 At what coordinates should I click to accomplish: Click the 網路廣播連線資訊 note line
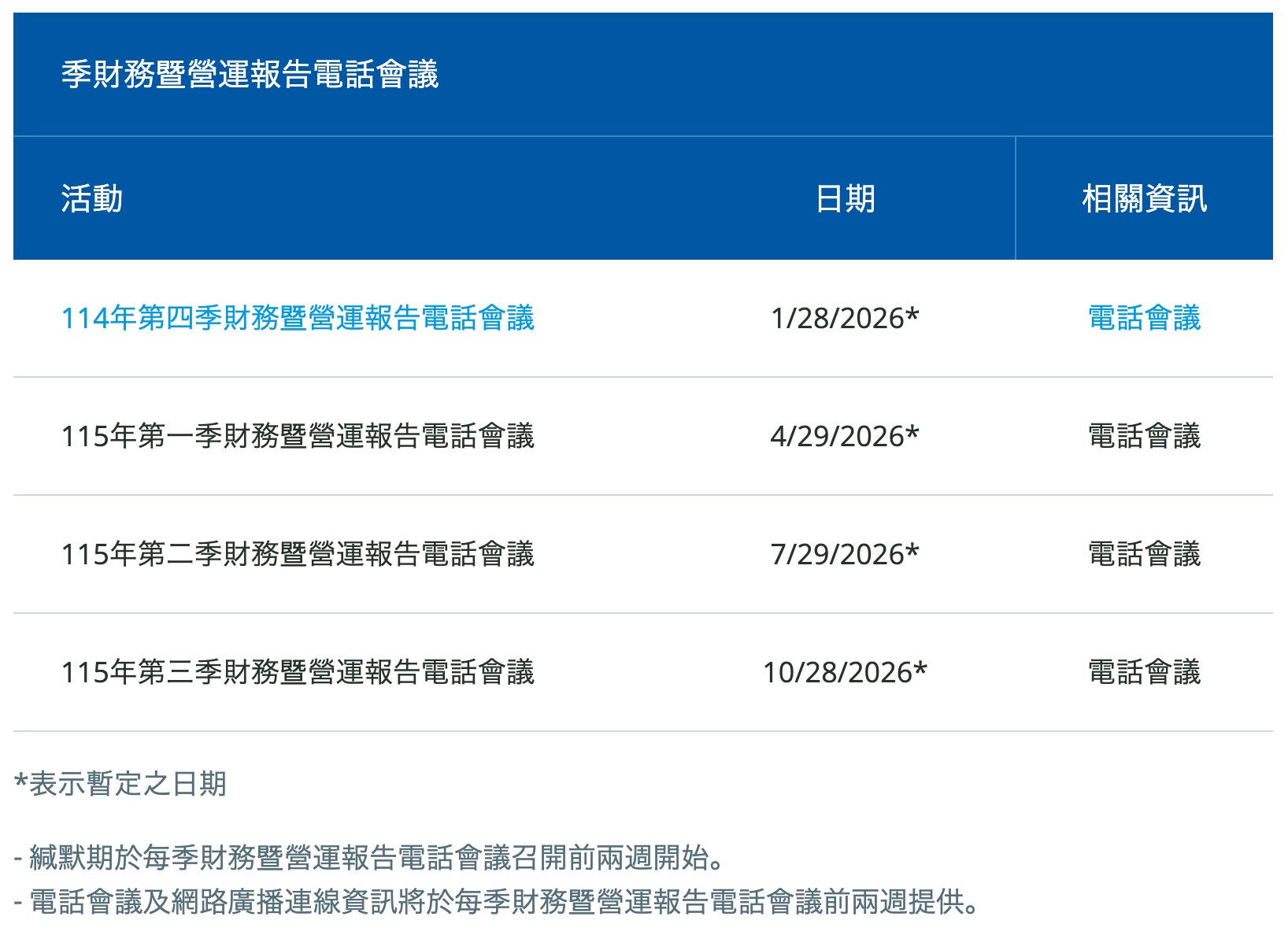pyautogui.click(x=496, y=902)
